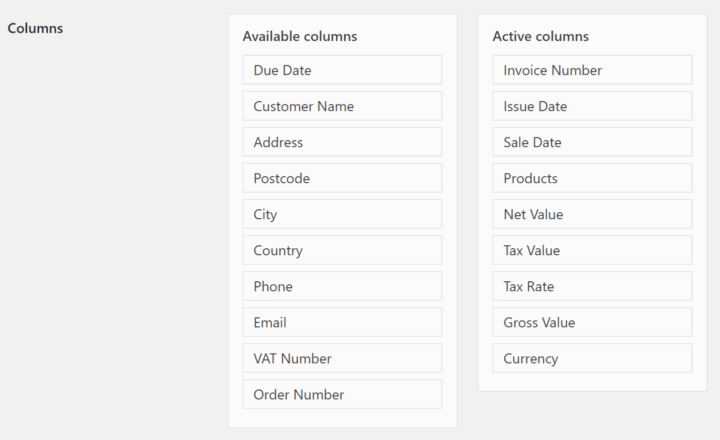Choose the Country available column
This screenshot has height=440, width=720.
(x=342, y=250)
